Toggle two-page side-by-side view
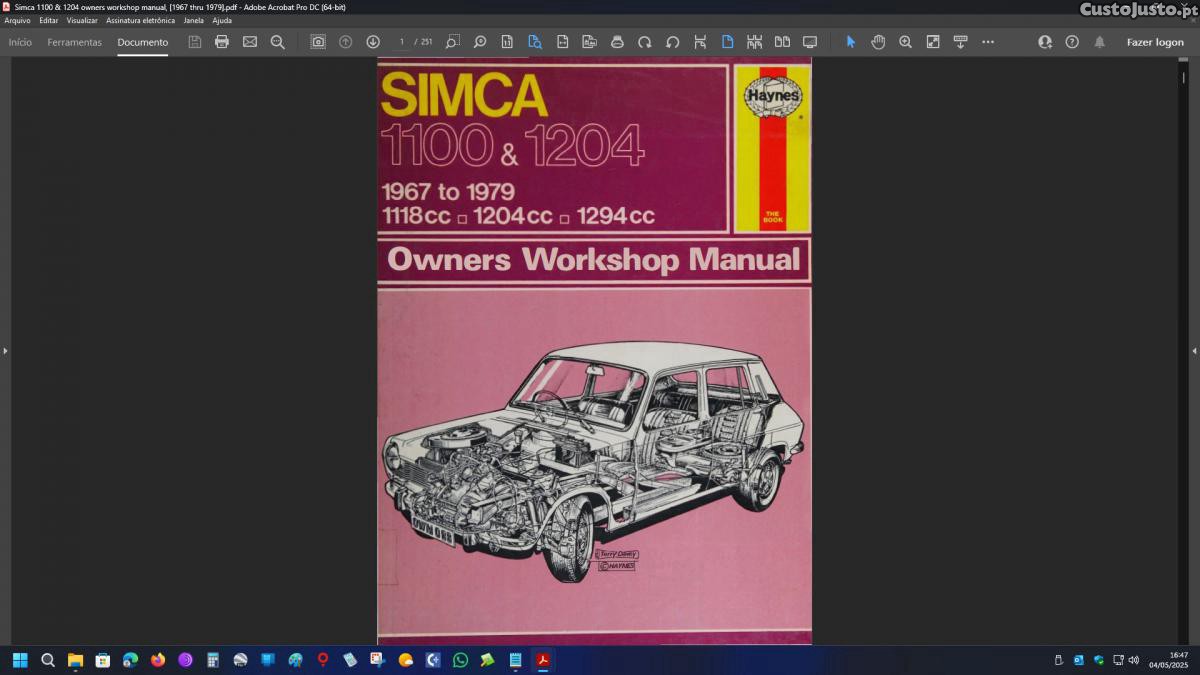Image resolution: width=1200 pixels, height=675 pixels. tap(782, 42)
